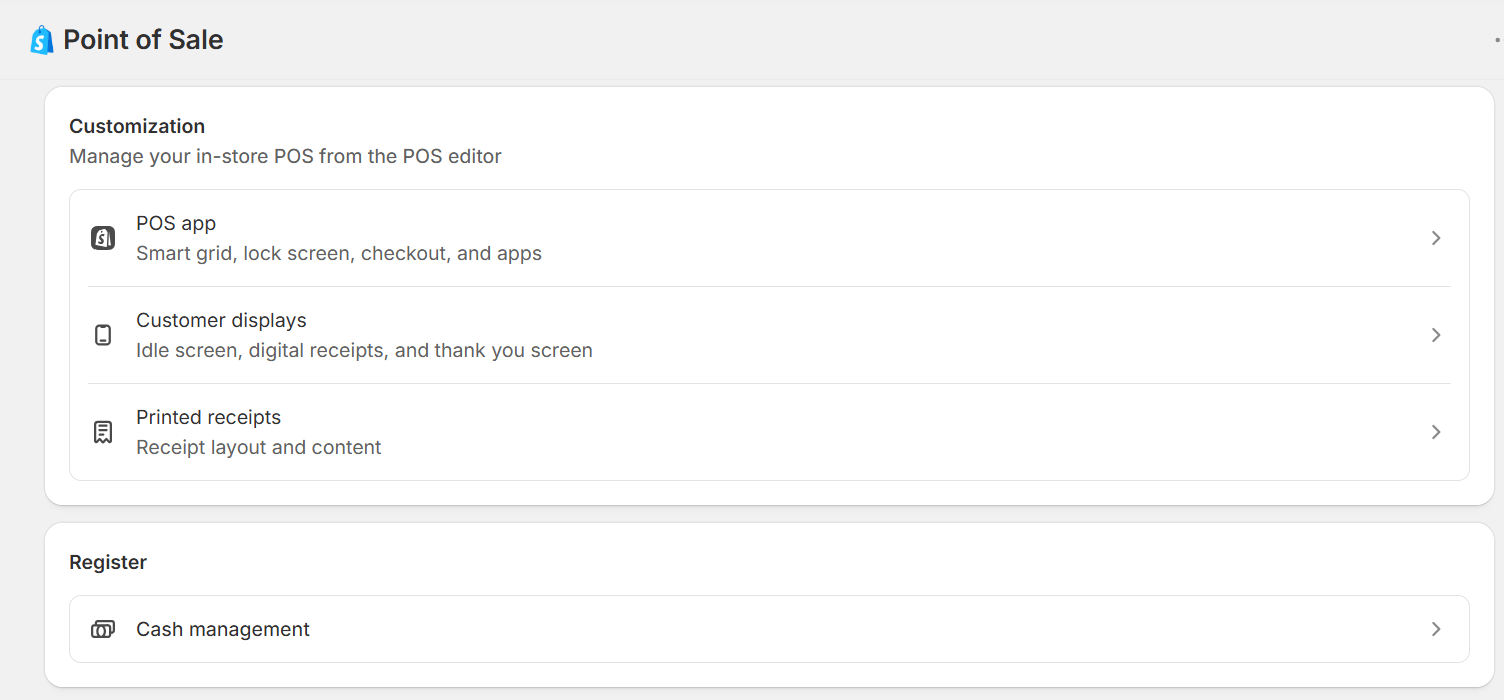The image size is (1504, 700).
Task: Click 'Smart grid, lock screen, checkout, and apps' text
Action: pyautogui.click(x=339, y=253)
